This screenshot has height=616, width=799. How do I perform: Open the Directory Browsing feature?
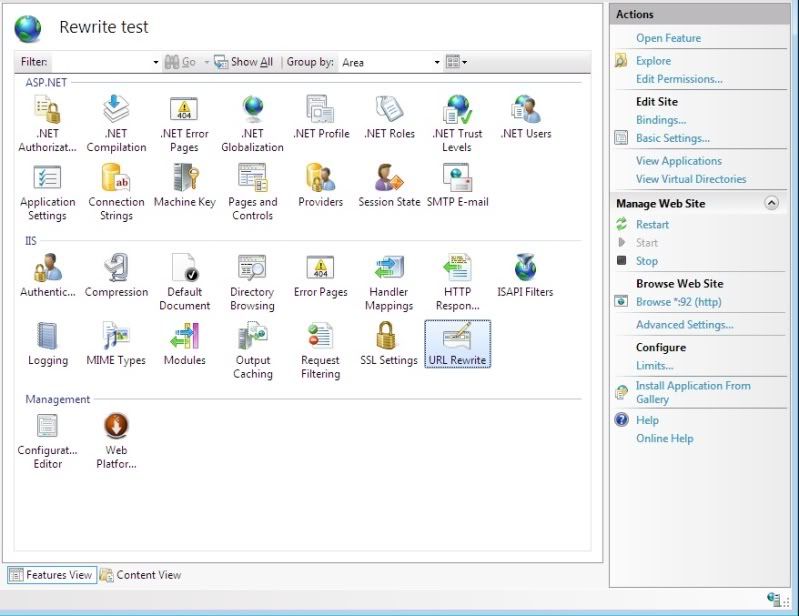pyautogui.click(x=252, y=282)
